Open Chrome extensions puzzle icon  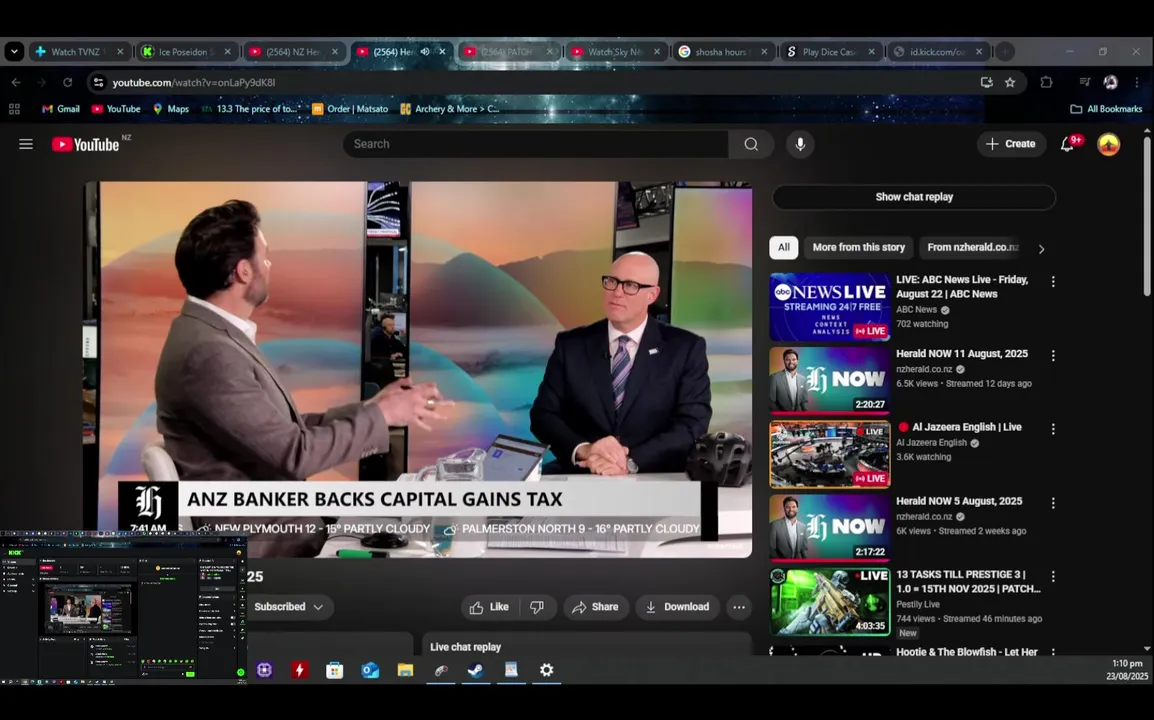click(x=1046, y=82)
